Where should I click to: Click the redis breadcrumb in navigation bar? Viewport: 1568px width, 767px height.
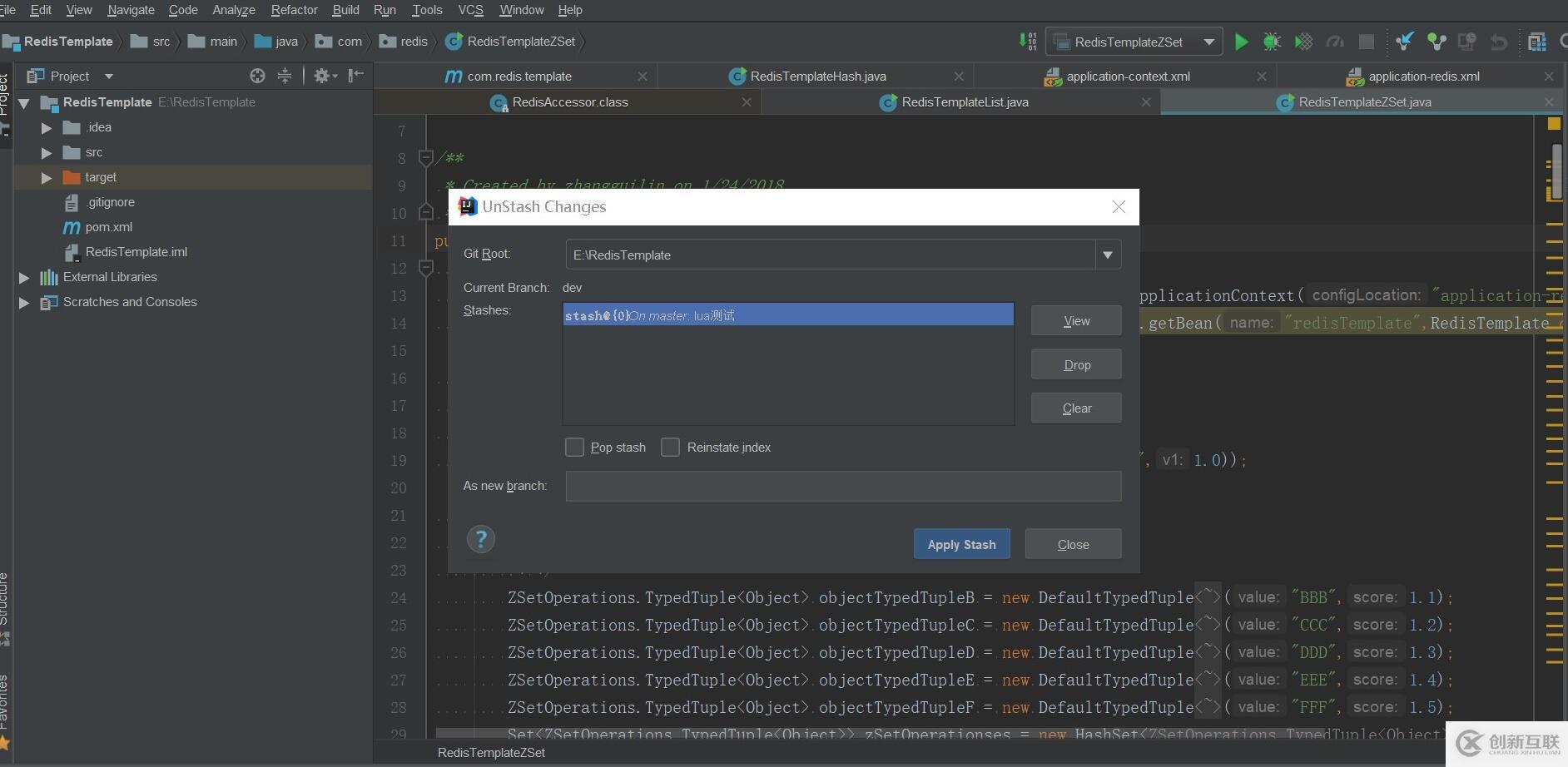click(x=404, y=42)
